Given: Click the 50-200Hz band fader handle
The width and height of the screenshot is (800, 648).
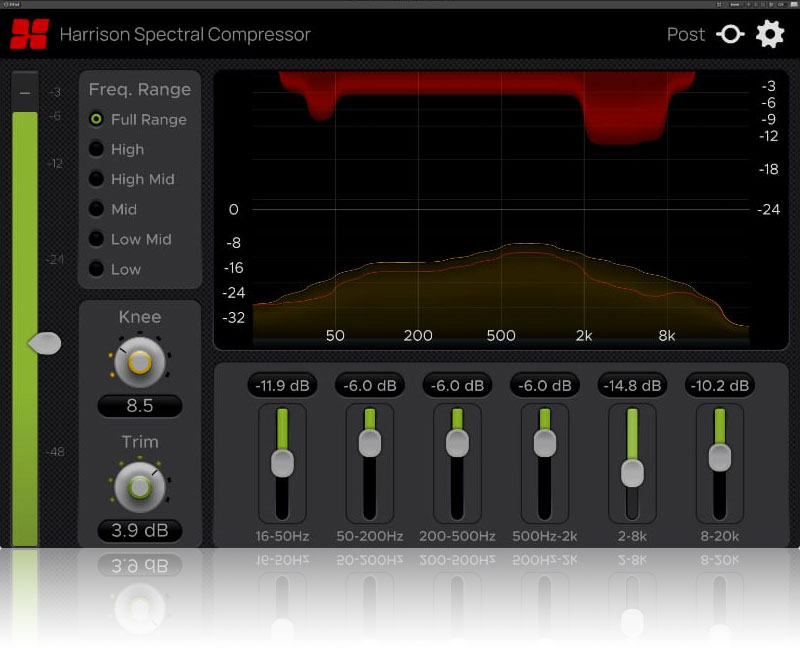Looking at the screenshot, I should pyautogui.click(x=370, y=443).
